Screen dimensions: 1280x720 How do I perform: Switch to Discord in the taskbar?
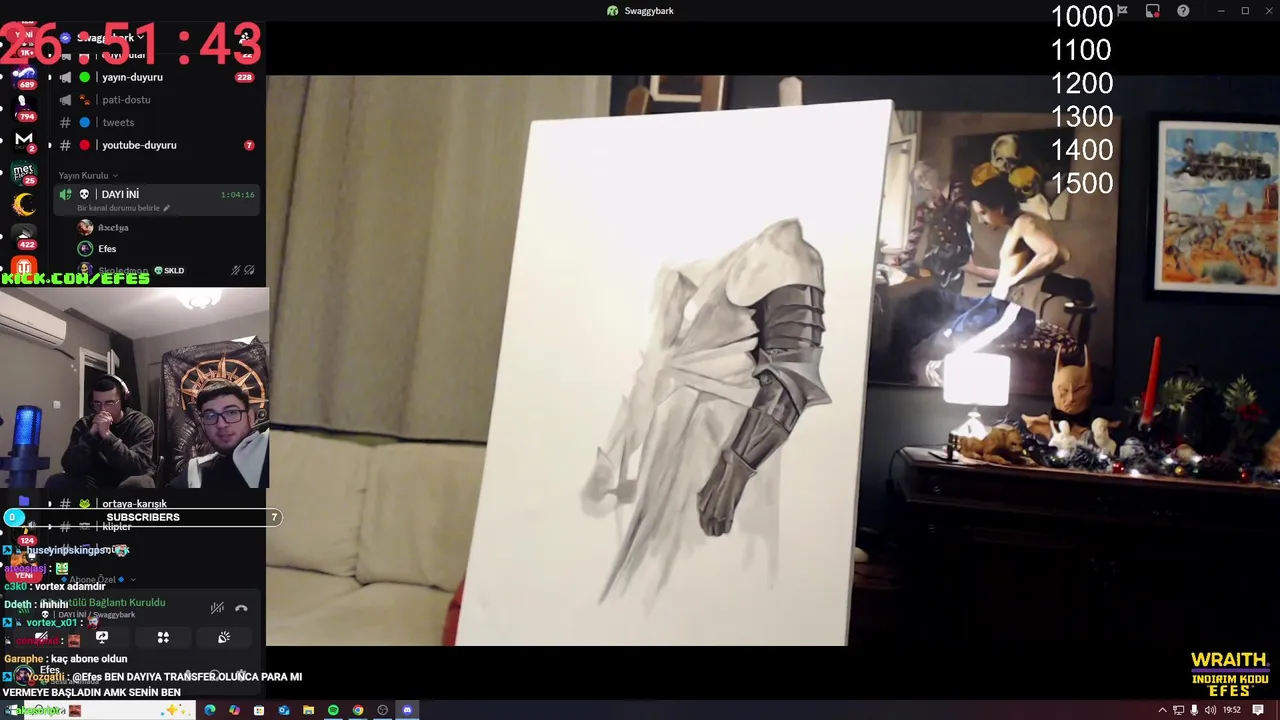tap(407, 711)
